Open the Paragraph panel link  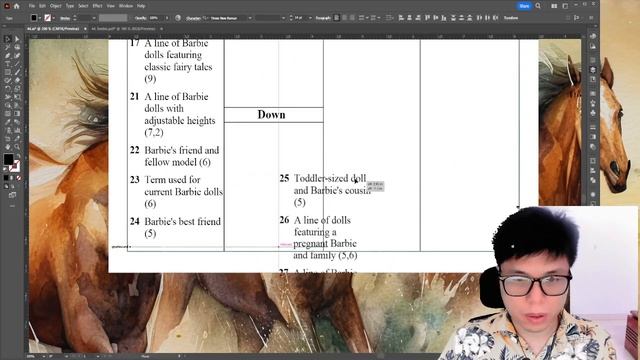coord(322,18)
